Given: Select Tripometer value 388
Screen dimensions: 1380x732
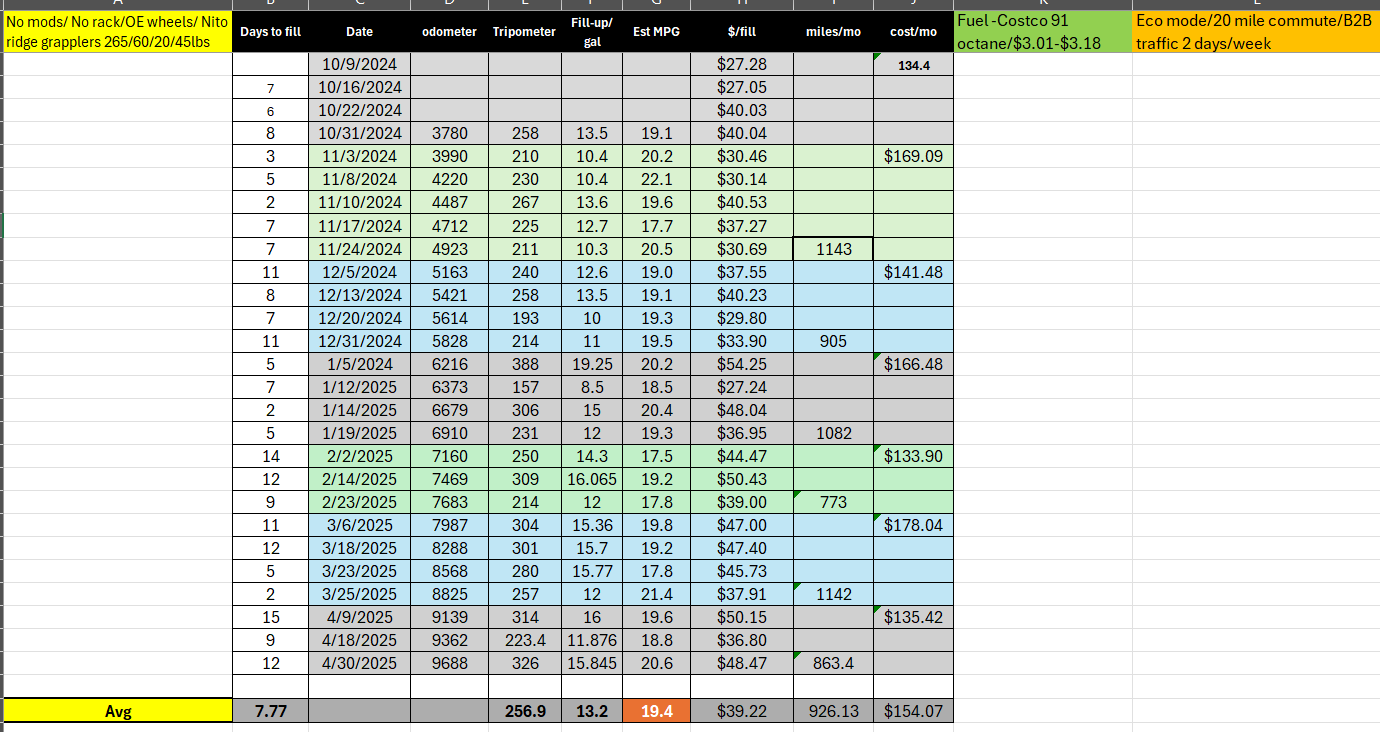Looking at the screenshot, I should click(524, 364).
